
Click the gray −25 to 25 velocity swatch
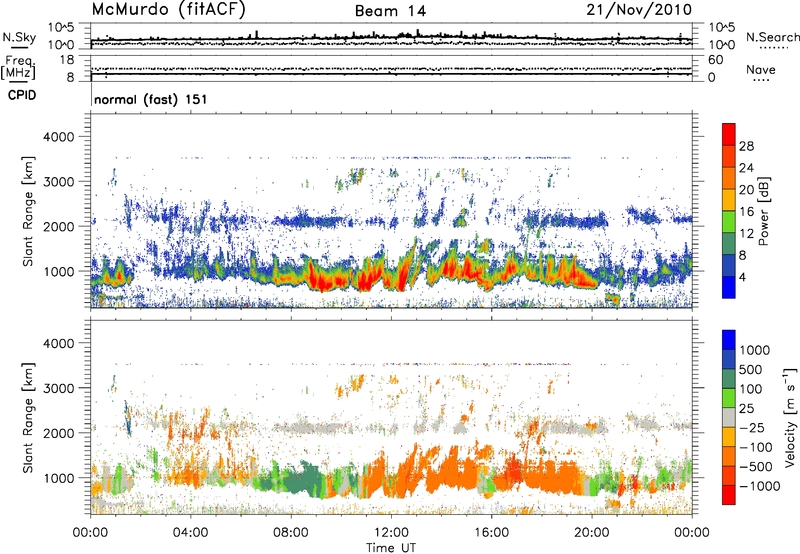point(729,418)
